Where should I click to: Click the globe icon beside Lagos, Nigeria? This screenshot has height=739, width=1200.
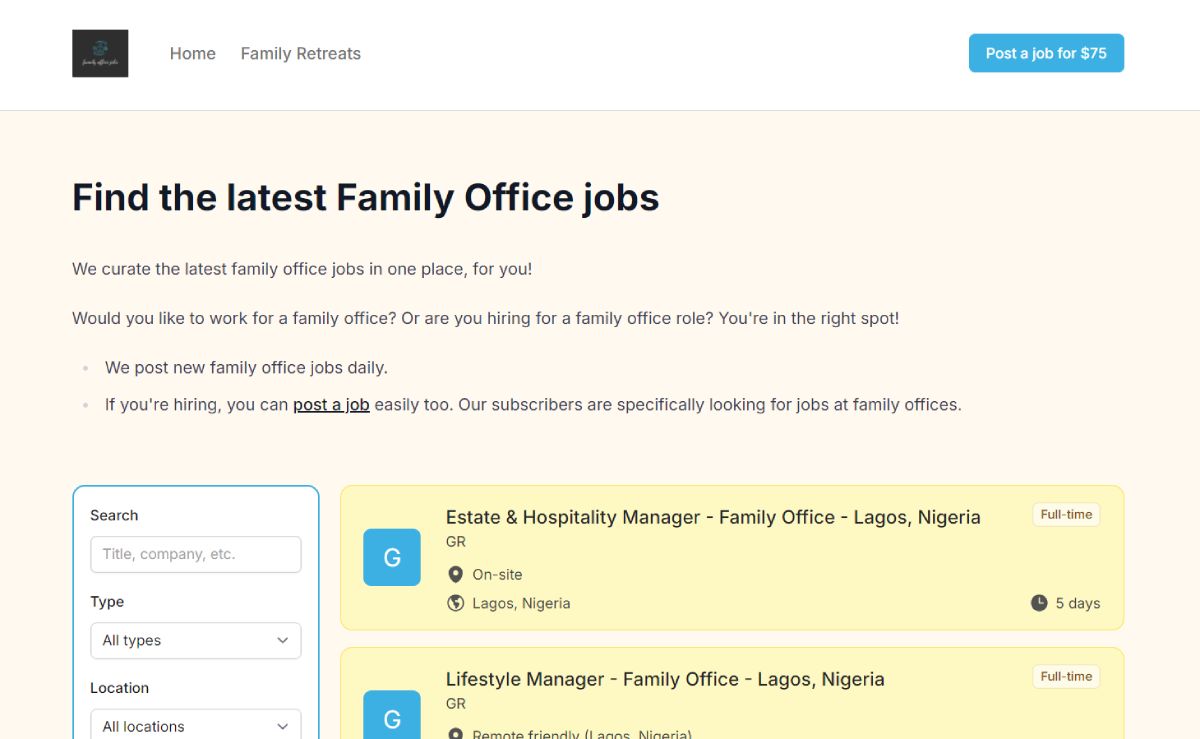click(456, 603)
